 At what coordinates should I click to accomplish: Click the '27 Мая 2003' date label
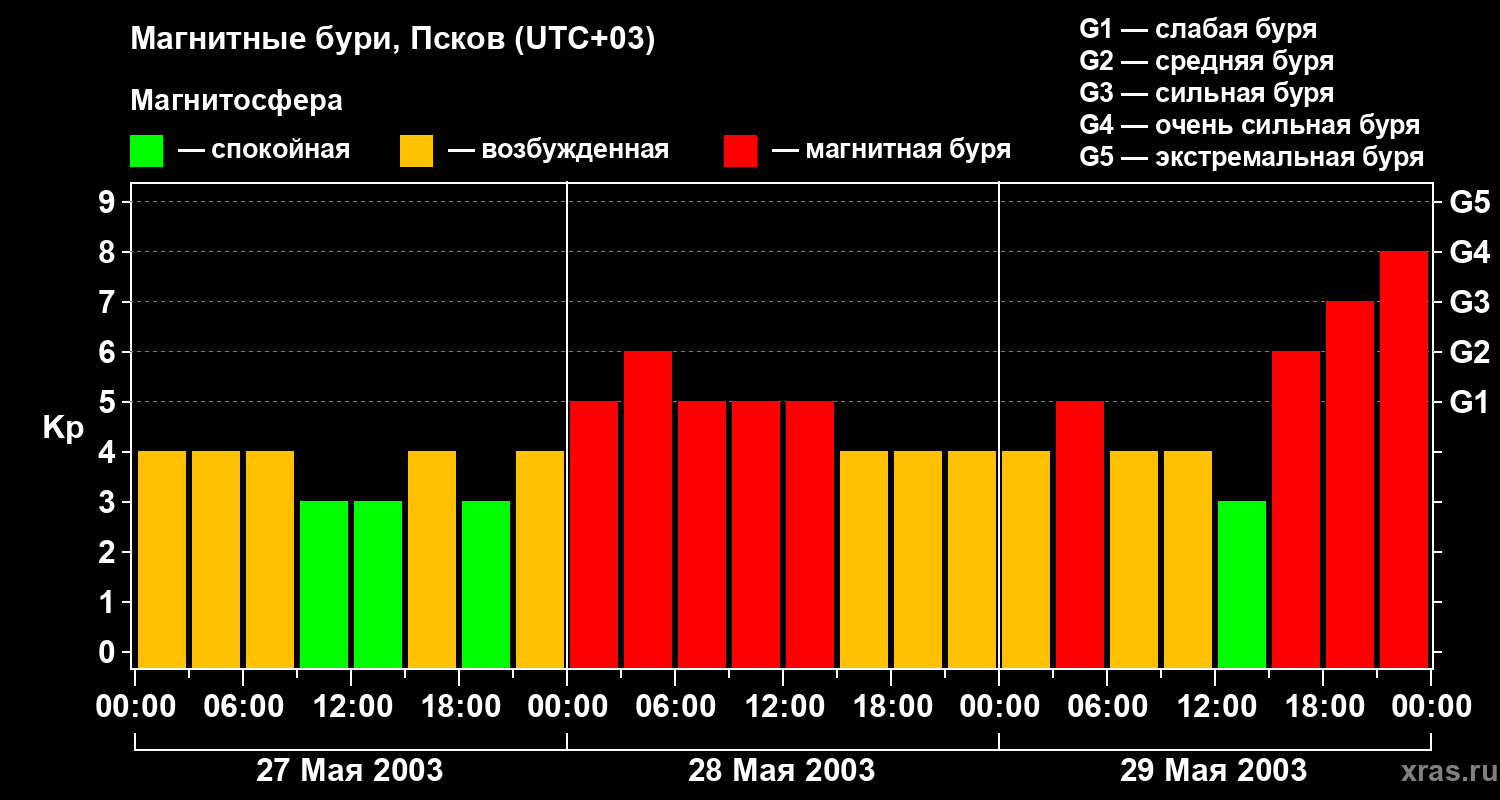pos(350,770)
